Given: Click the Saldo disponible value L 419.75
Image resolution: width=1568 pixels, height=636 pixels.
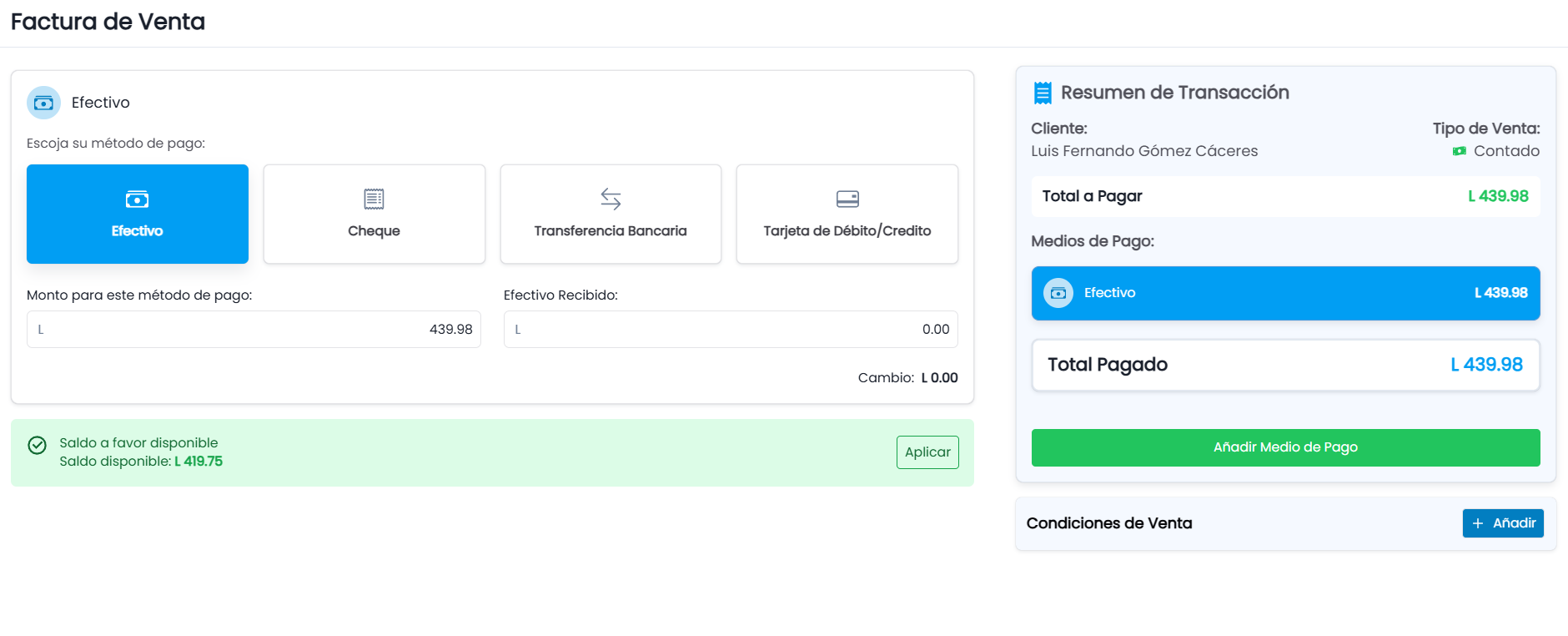Looking at the screenshot, I should click(199, 462).
